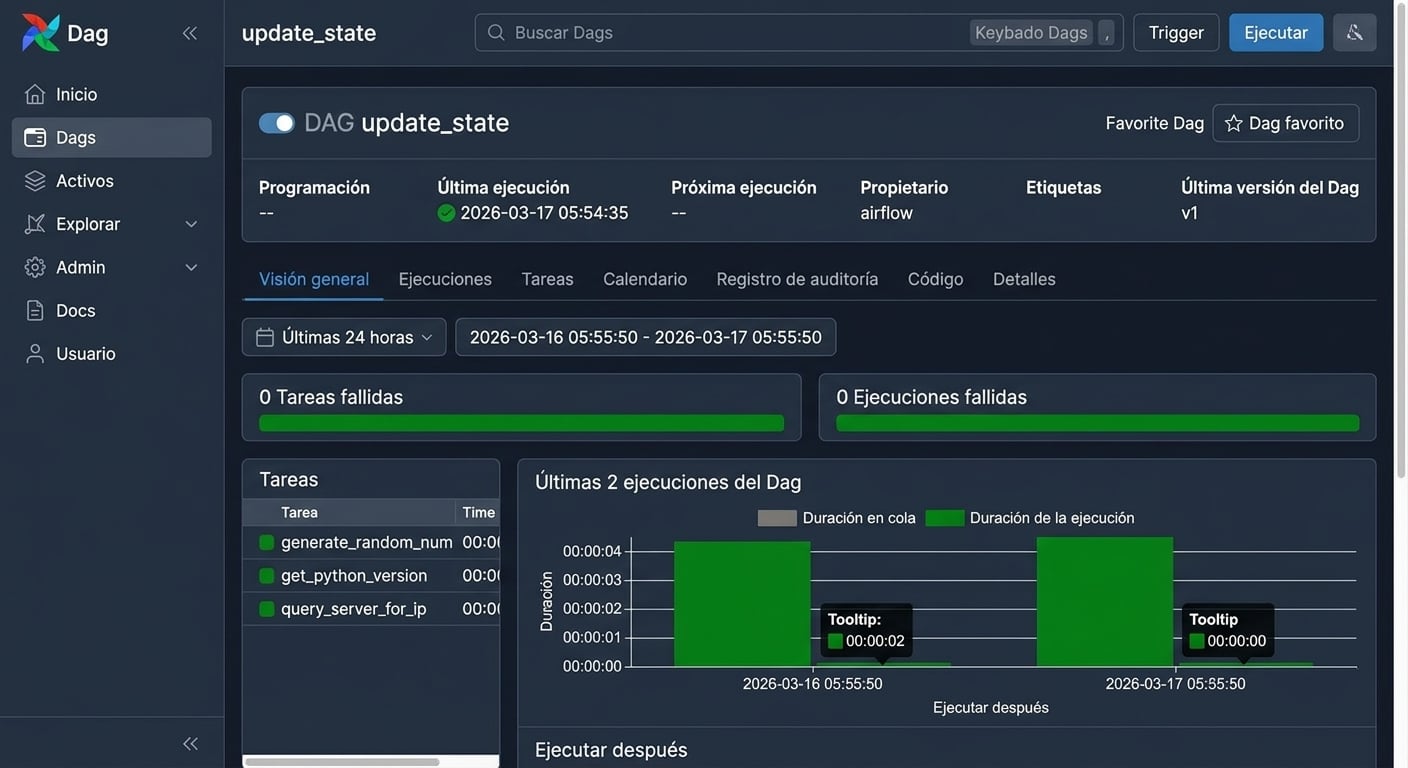This screenshot has width=1408, height=768.
Task: Toggle Duración de la ejecución legend entry
Action: click(1030, 518)
